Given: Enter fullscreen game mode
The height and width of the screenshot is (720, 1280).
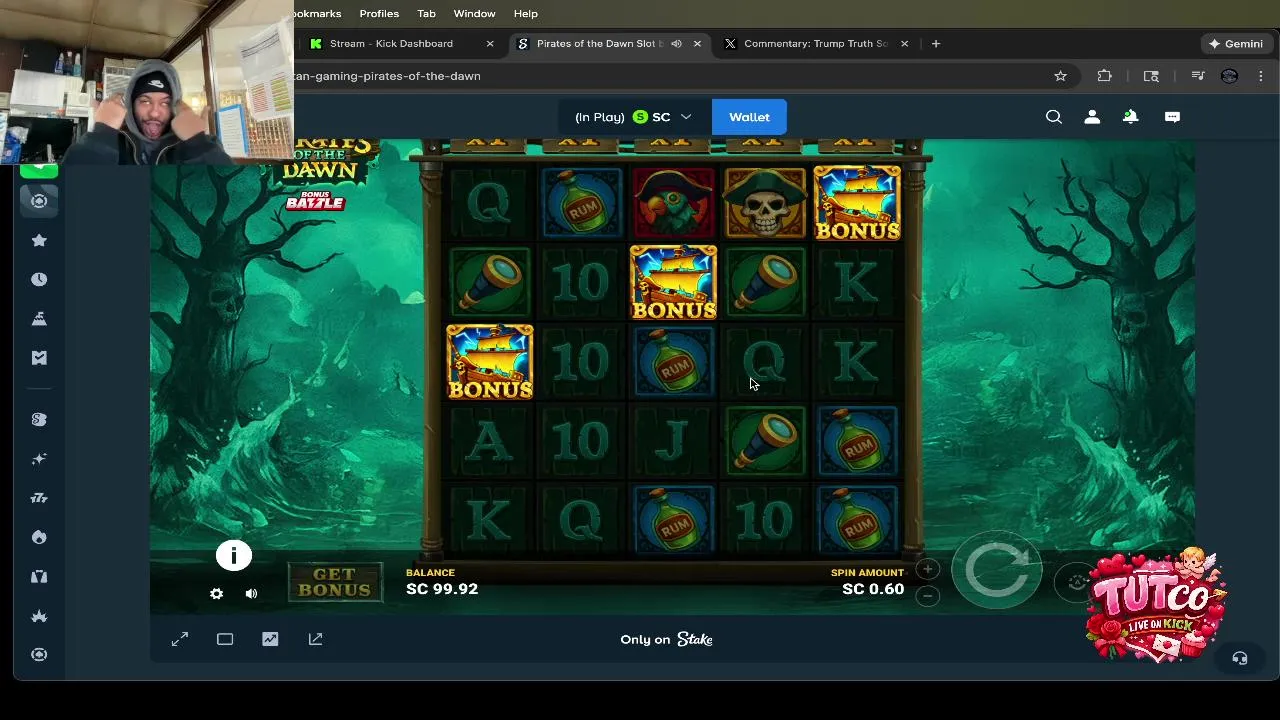Looking at the screenshot, I should [180, 639].
